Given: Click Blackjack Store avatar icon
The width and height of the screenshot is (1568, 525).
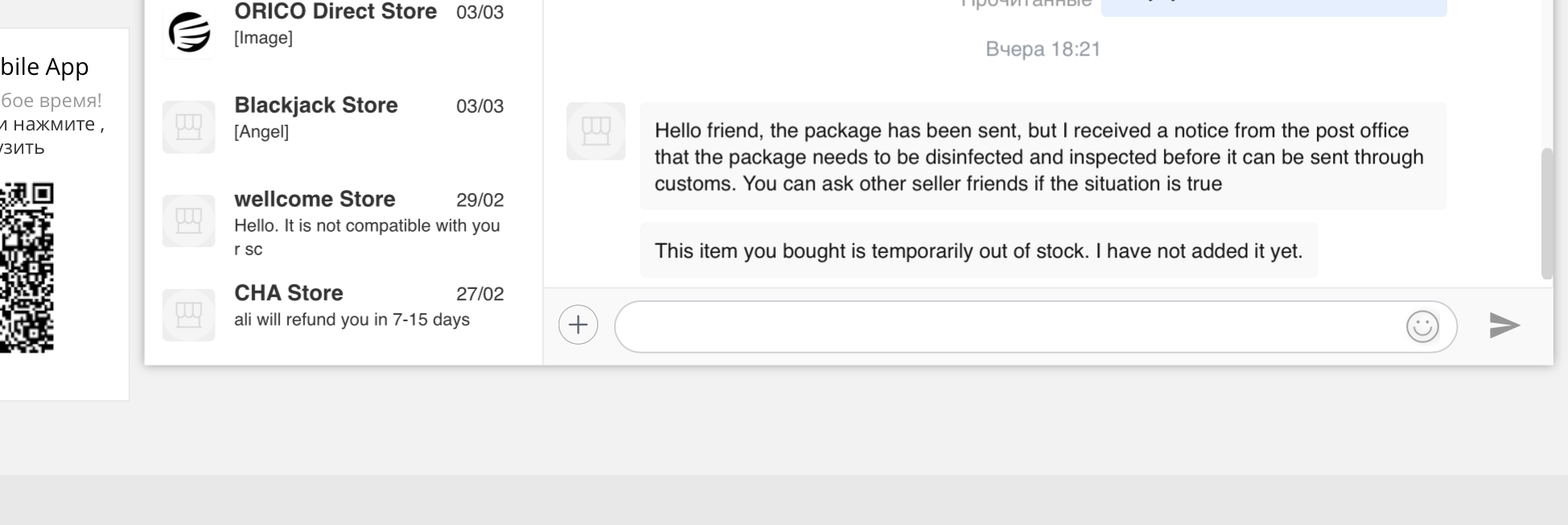Looking at the screenshot, I should [189, 127].
